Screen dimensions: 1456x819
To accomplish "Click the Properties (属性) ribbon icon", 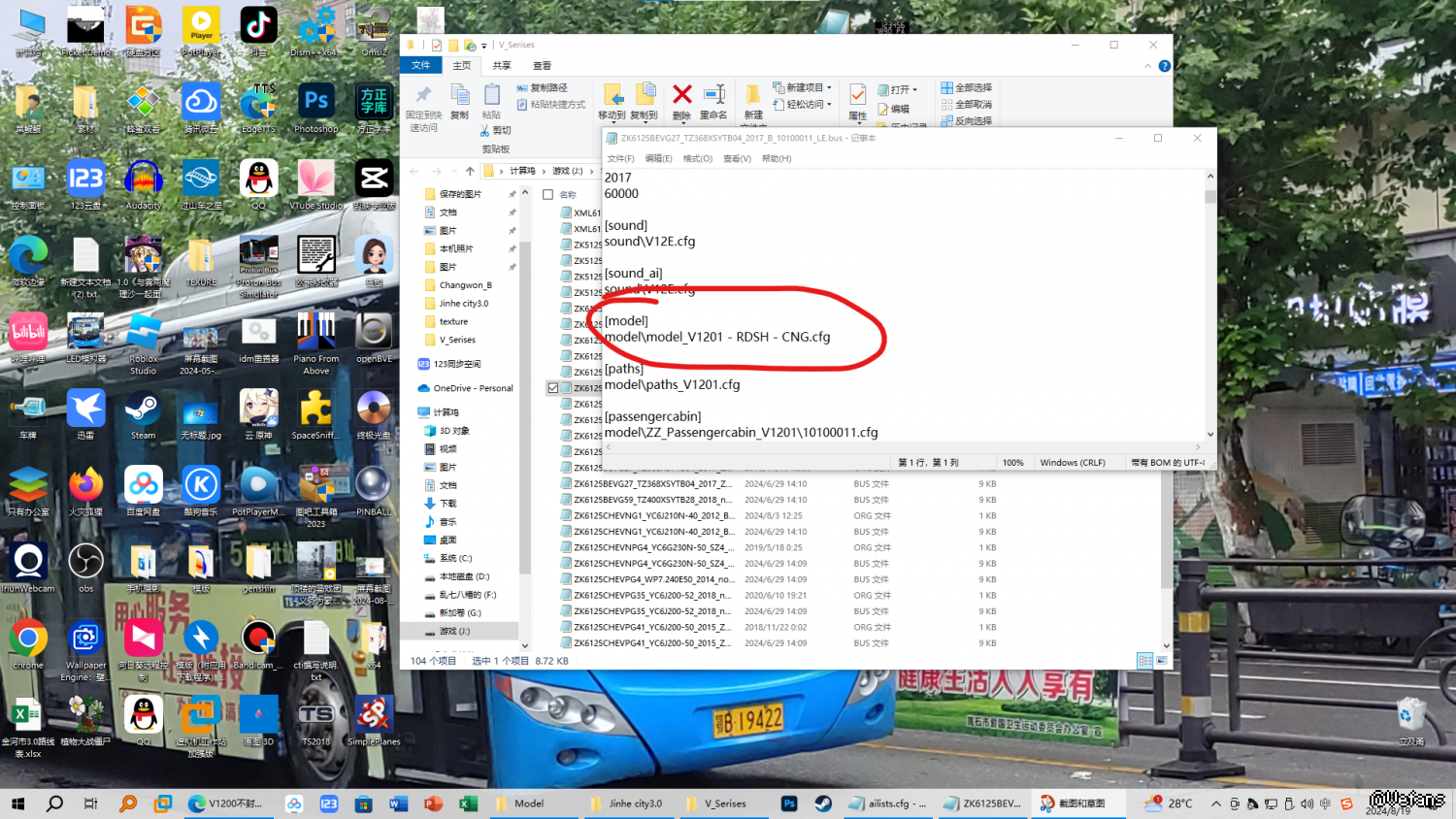I will click(x=857, y=95).
